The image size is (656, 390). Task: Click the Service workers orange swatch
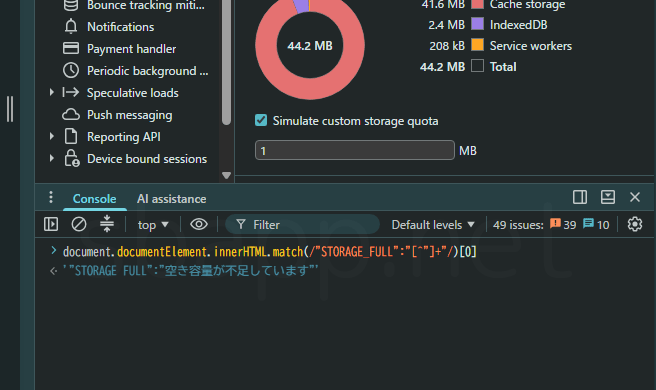pyautogui.click(x=477, y=45)
